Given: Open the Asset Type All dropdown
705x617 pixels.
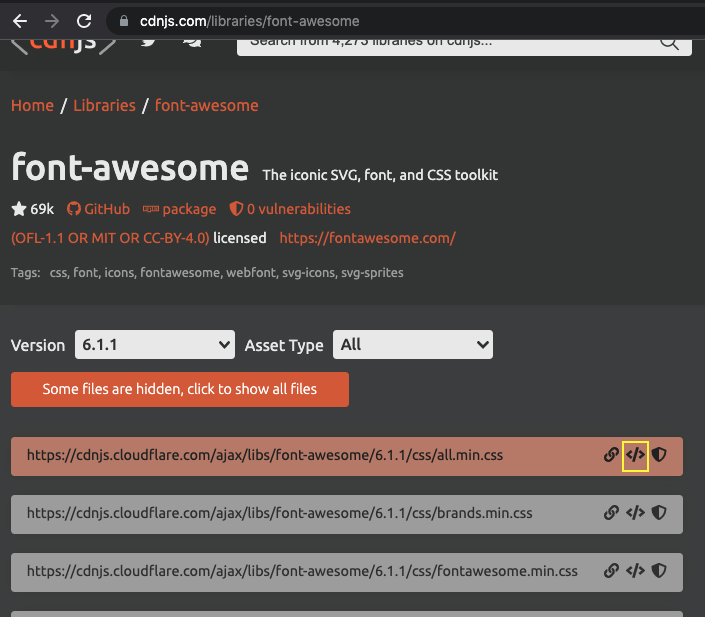Looking at the screenshot, I should [x=413, y=344].
